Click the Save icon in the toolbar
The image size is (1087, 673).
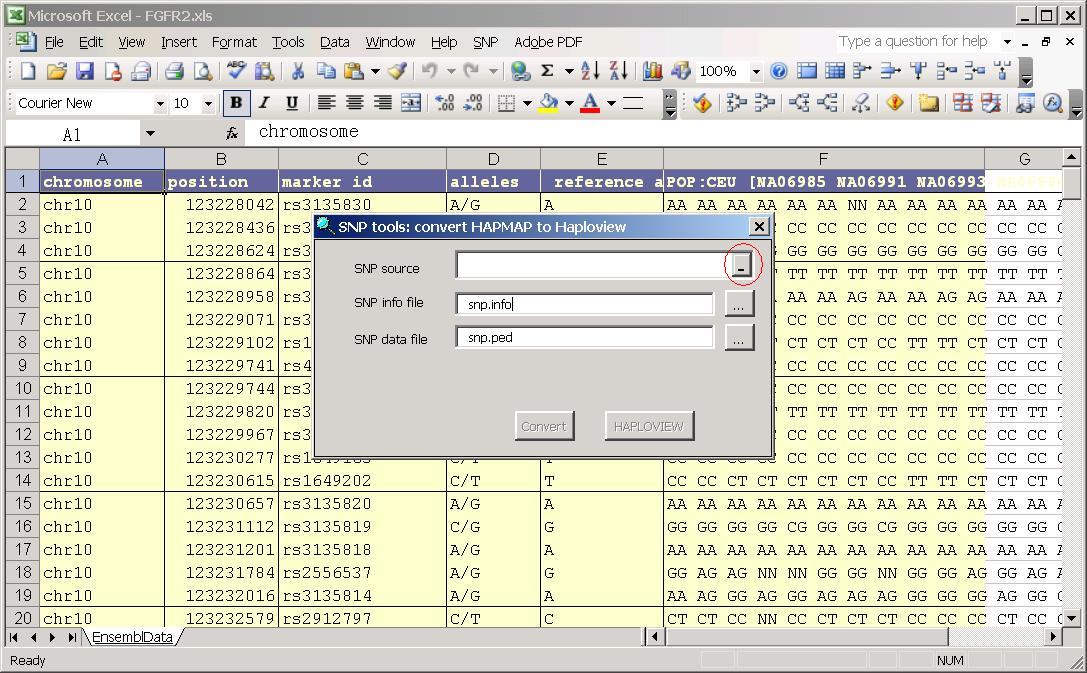[x=84, y=71]
